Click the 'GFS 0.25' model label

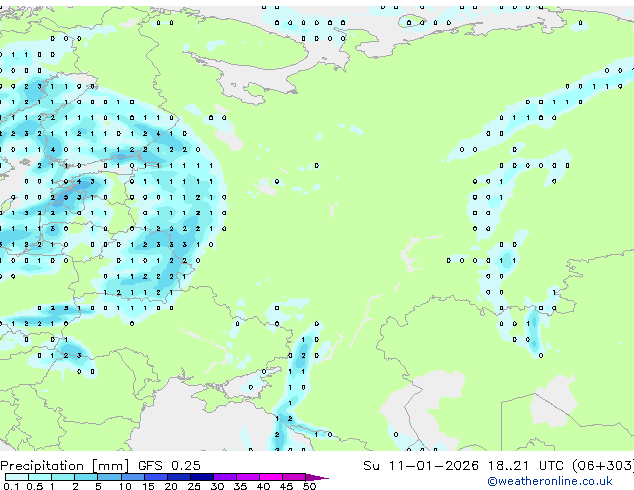[x=169, y=466]
